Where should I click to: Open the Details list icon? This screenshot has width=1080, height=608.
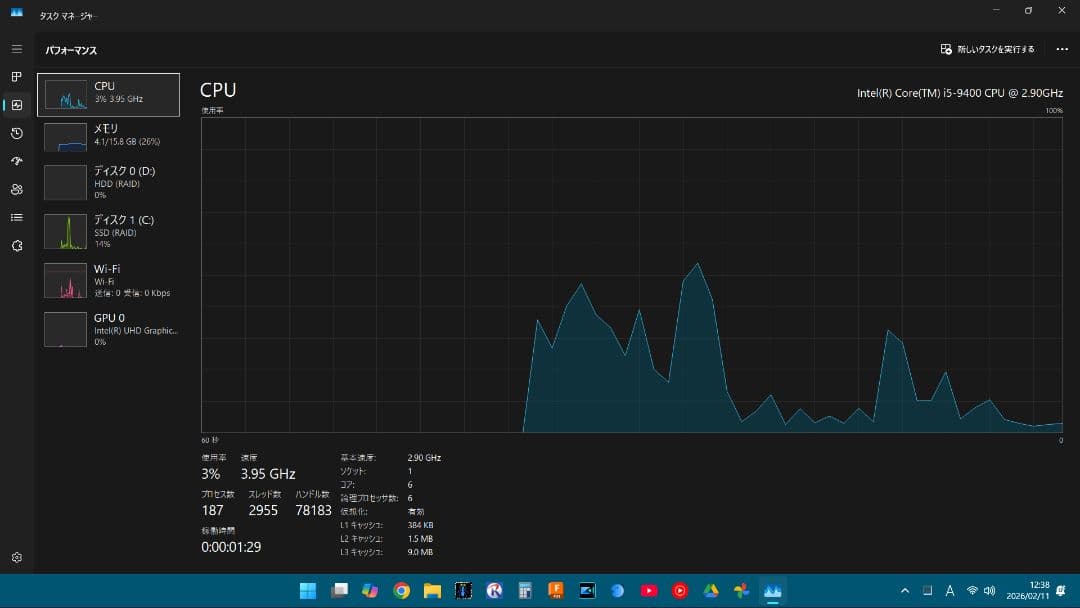(16, 217)
